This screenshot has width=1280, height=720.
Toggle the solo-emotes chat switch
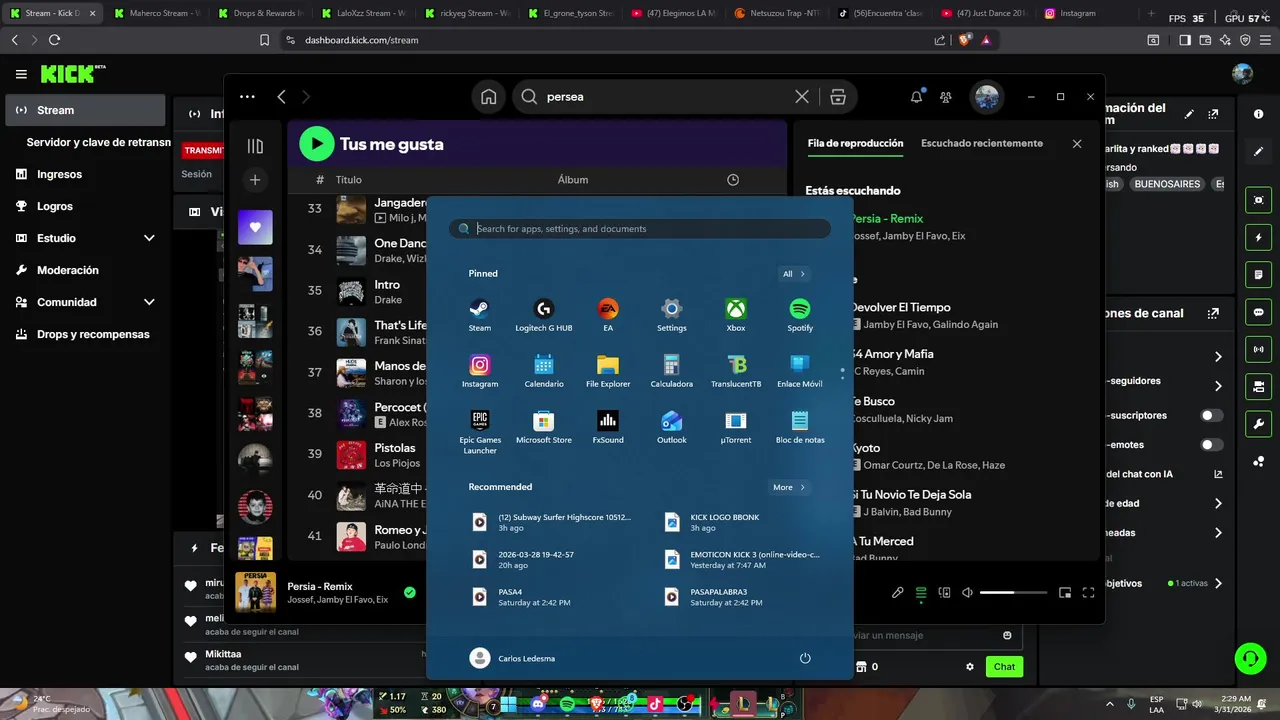click(1212, 445)
